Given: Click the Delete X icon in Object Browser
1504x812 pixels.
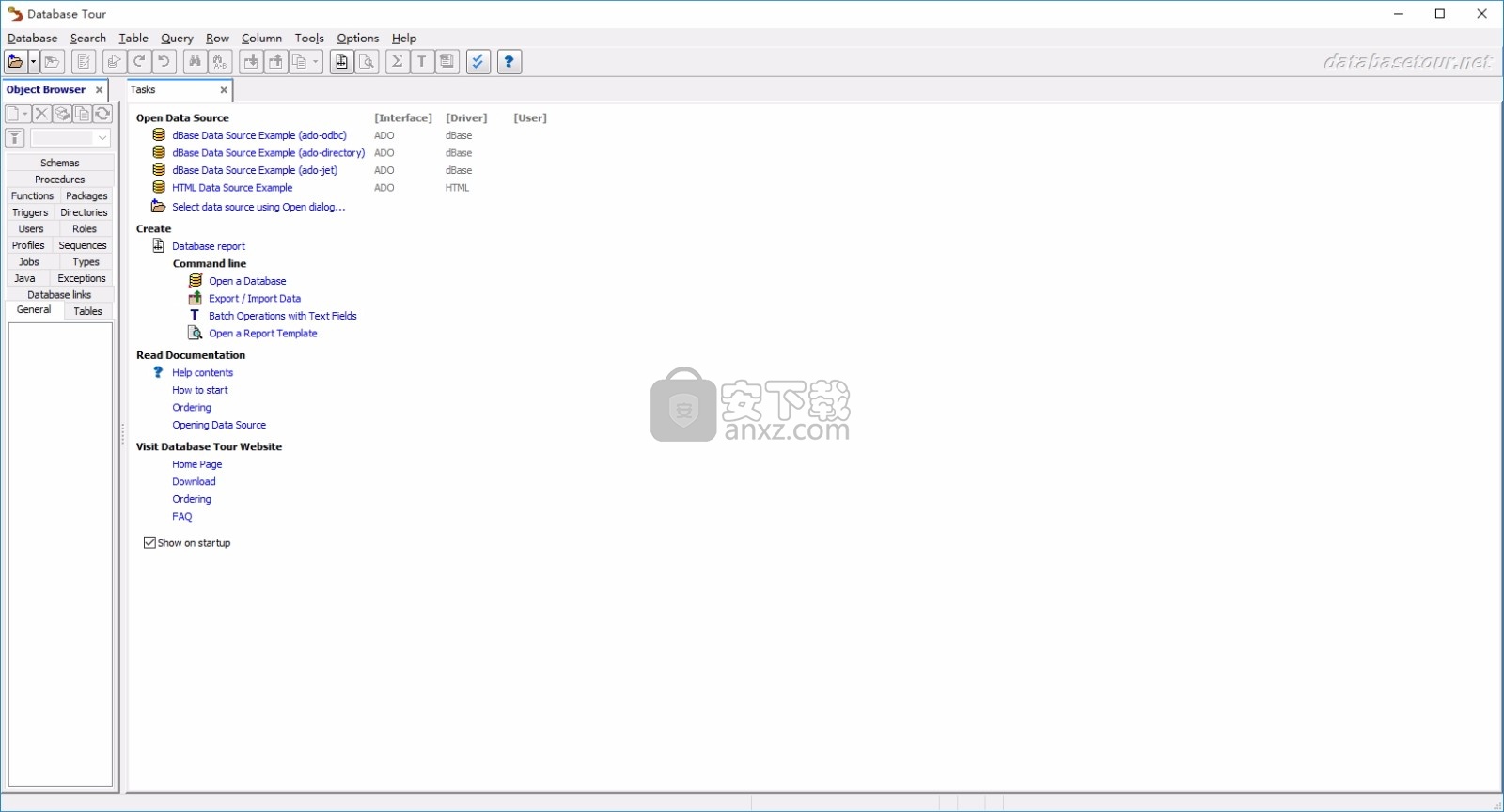Looking at the screenshot, I should [x=41, y=114].
